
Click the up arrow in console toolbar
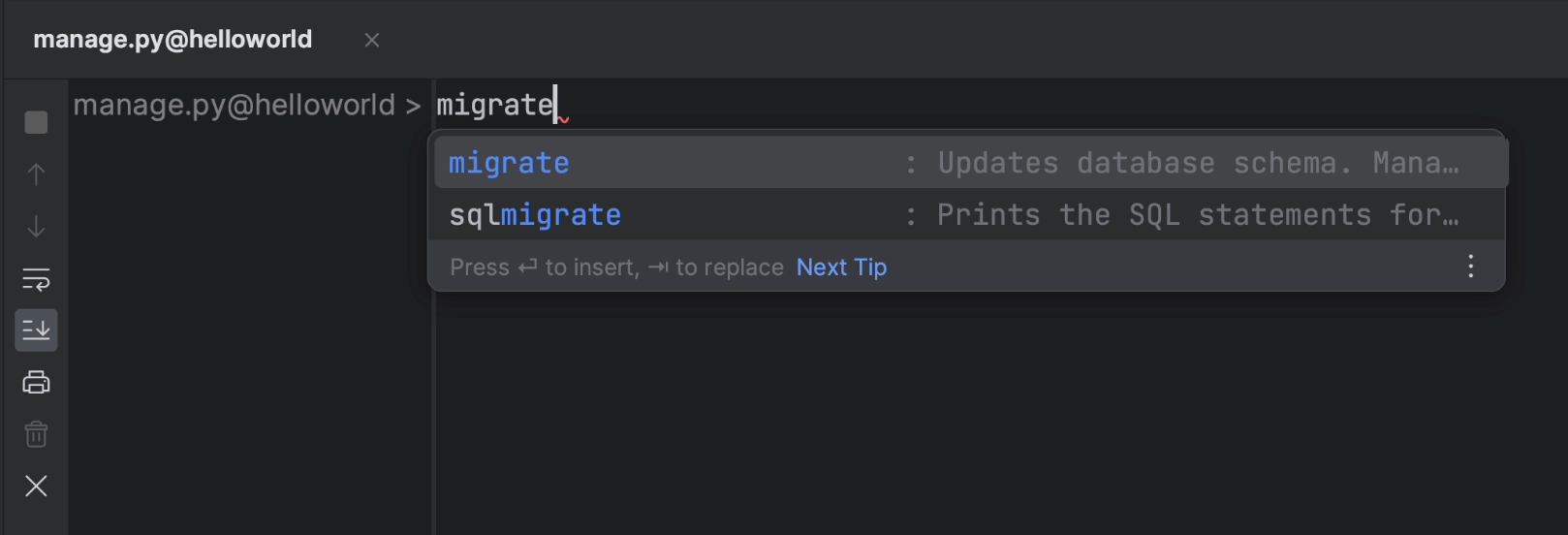[x=36, y=174]
